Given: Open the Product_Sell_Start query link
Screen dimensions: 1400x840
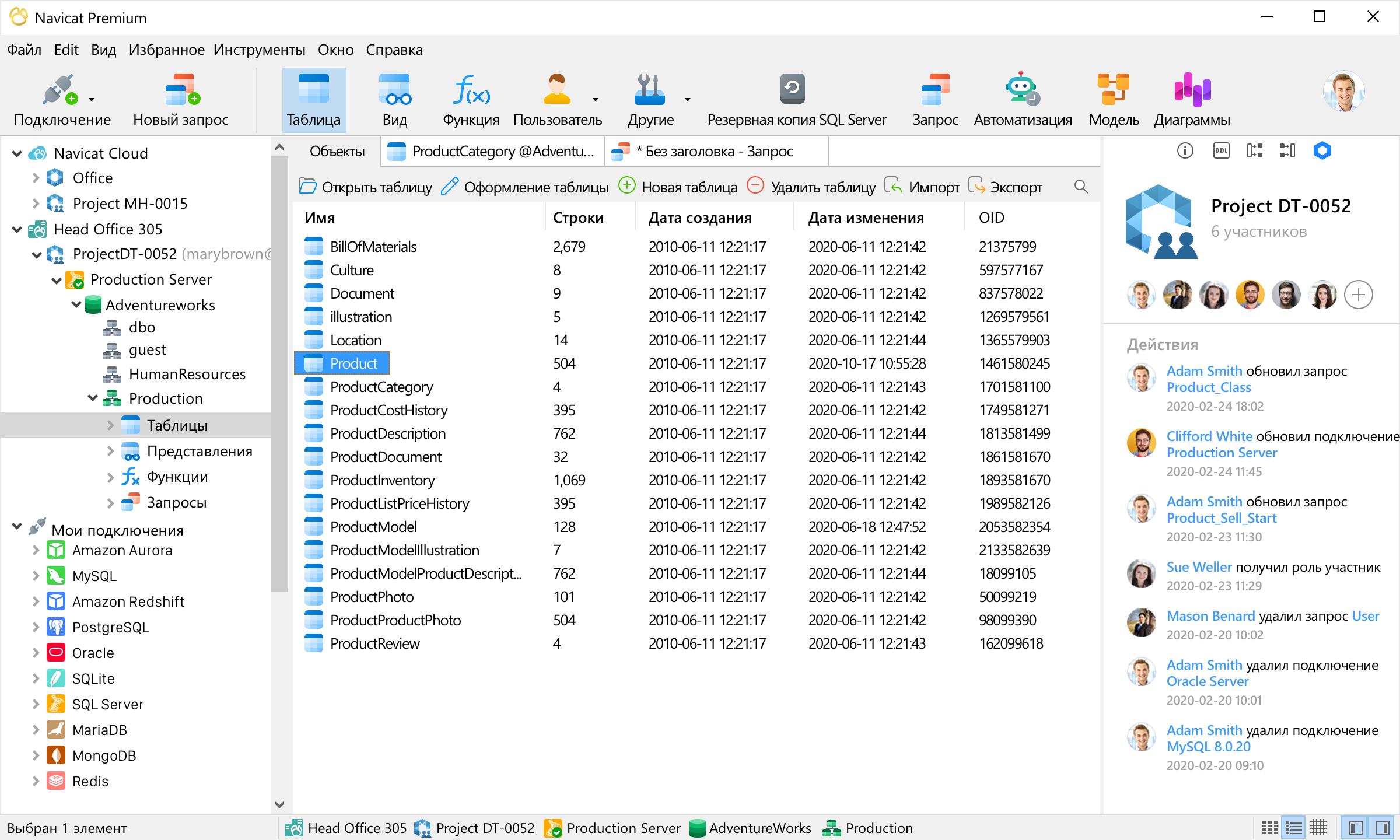Looking at the screenshot, I should pyautogui.click(x=1221, y=518).
